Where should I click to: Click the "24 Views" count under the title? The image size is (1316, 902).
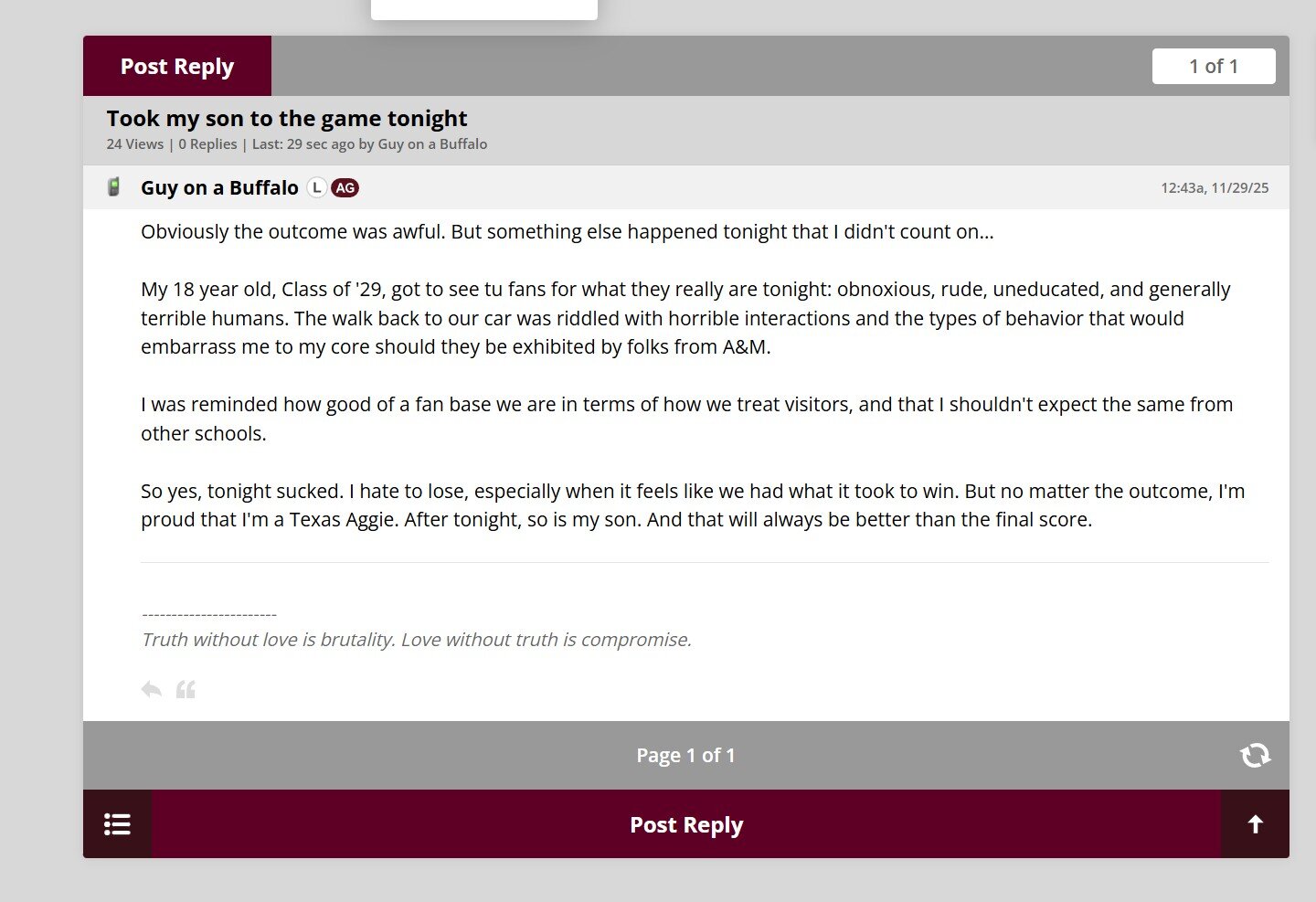click(x=134, y=144)
